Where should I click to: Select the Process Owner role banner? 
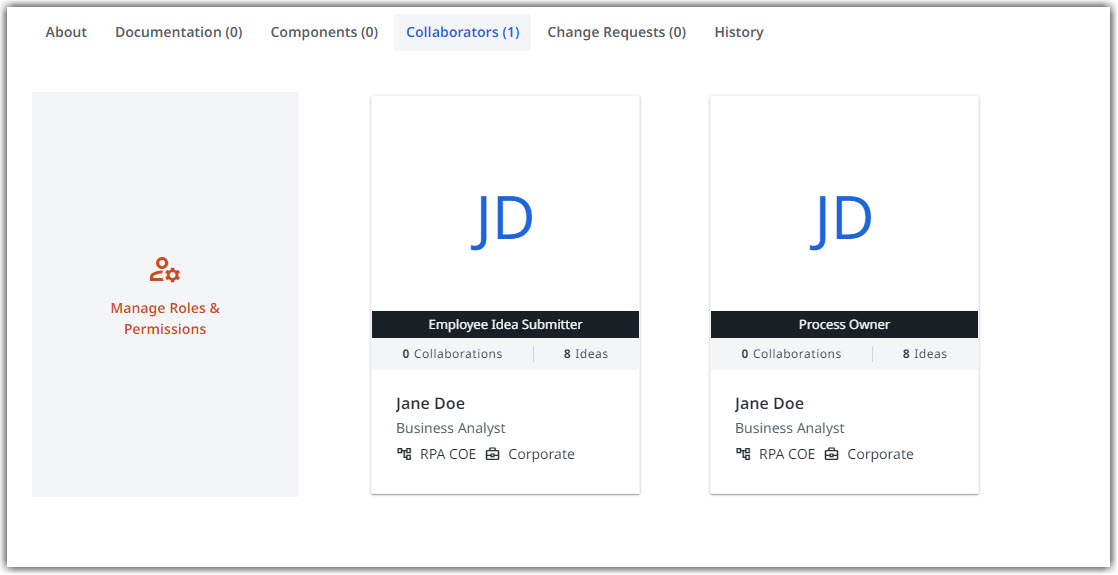point(844,325)
